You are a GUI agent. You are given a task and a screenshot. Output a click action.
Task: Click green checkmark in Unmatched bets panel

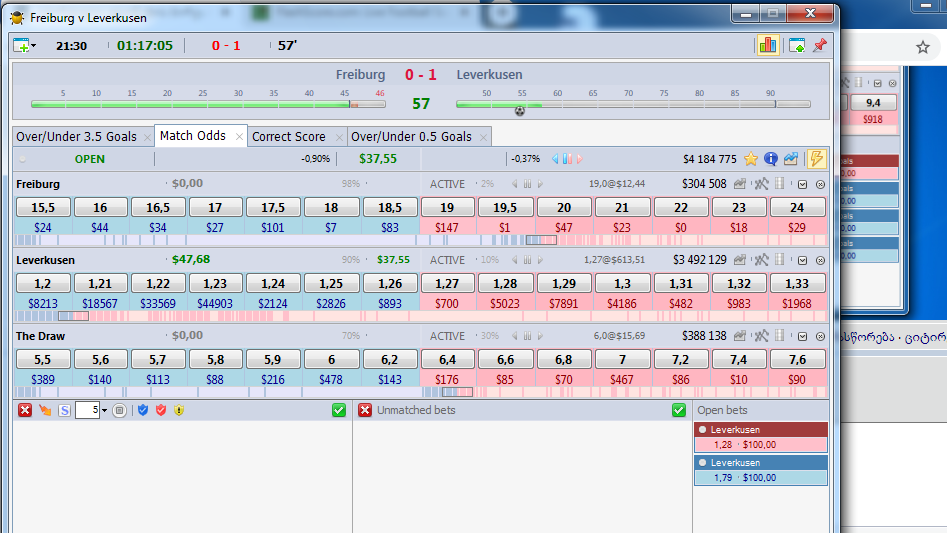[x=679, y=410]
